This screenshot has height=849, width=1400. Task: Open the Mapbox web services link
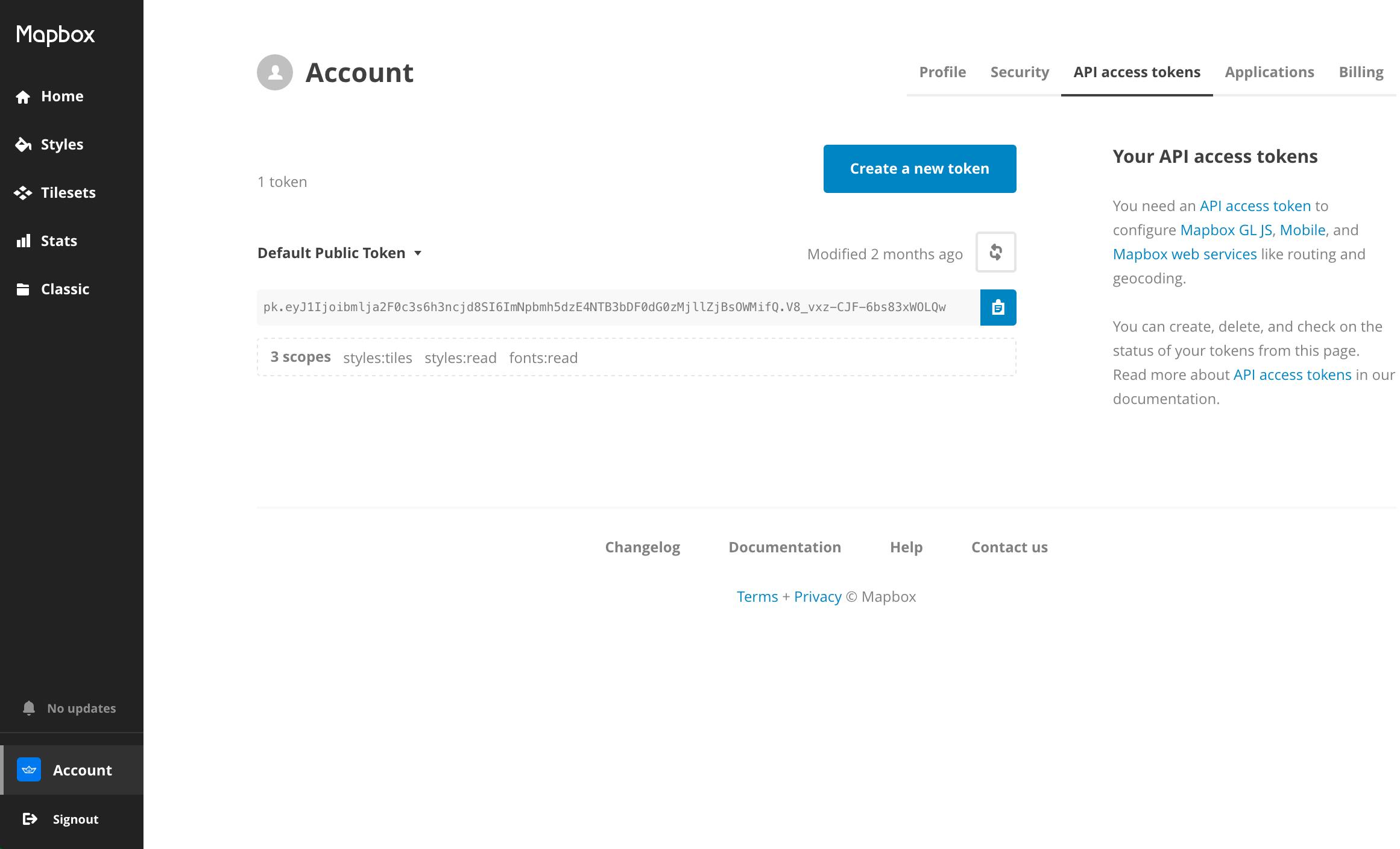pyautogui.click(x=1184, y=254)
